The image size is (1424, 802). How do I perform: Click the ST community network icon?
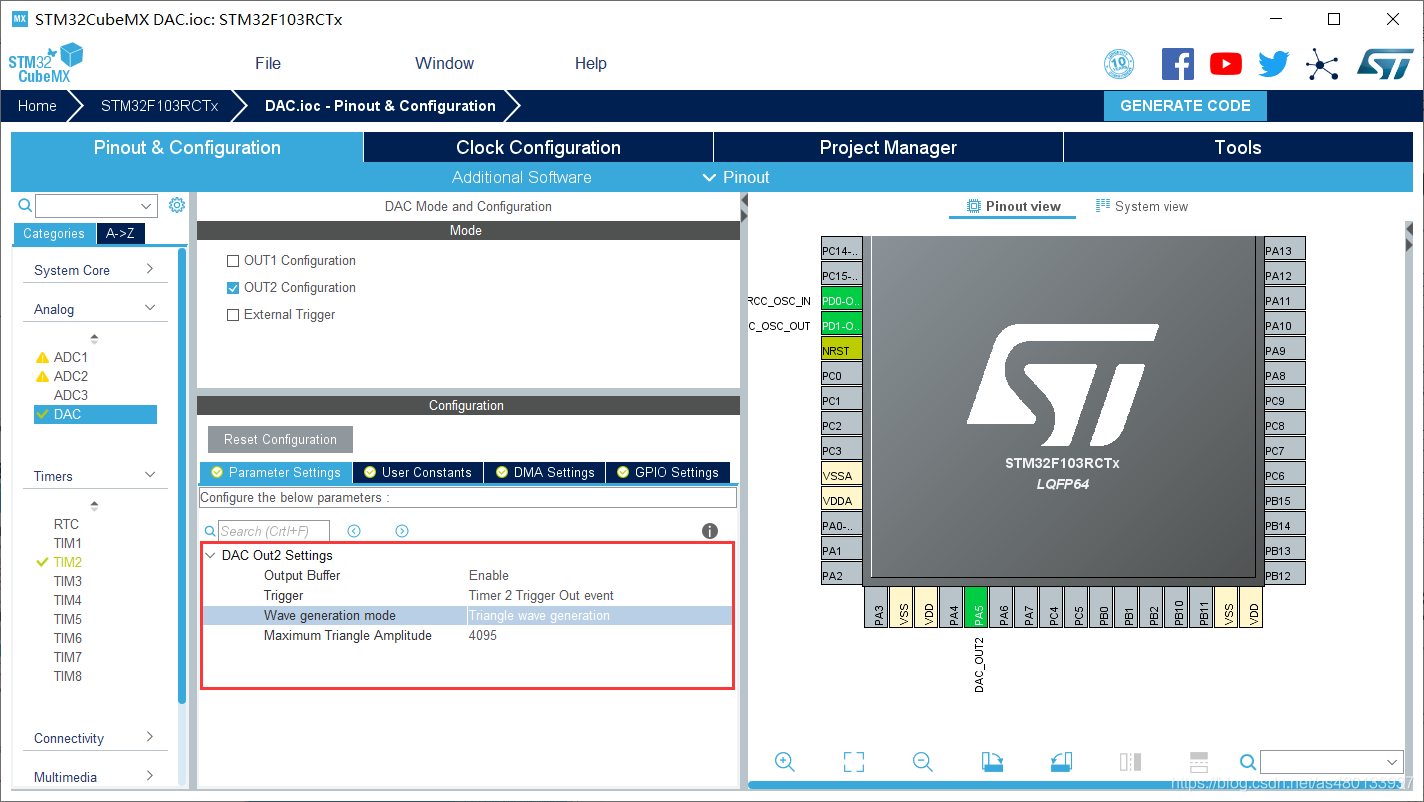[1322, 65]
